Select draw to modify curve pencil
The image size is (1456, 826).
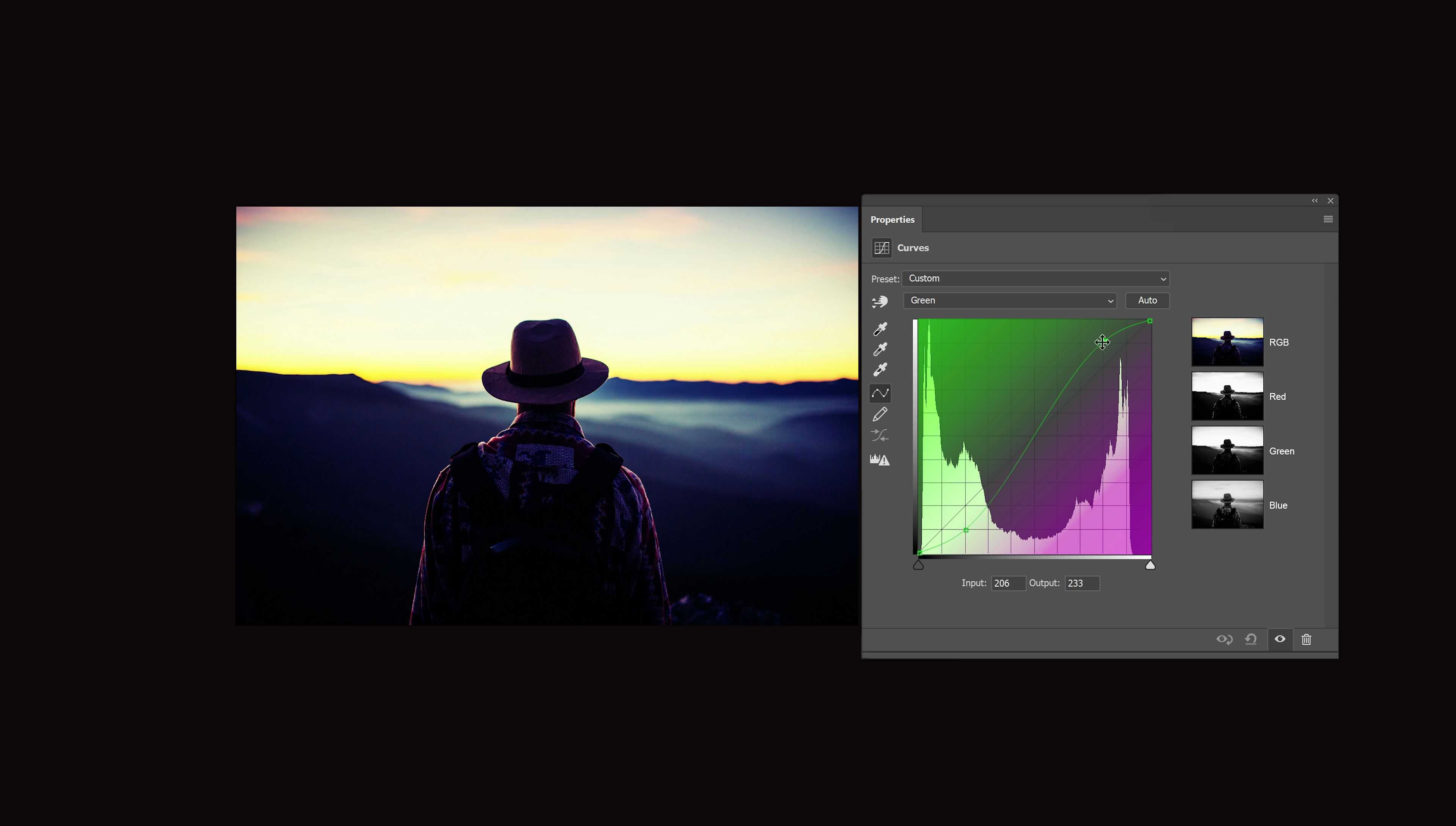pos(880,414)
